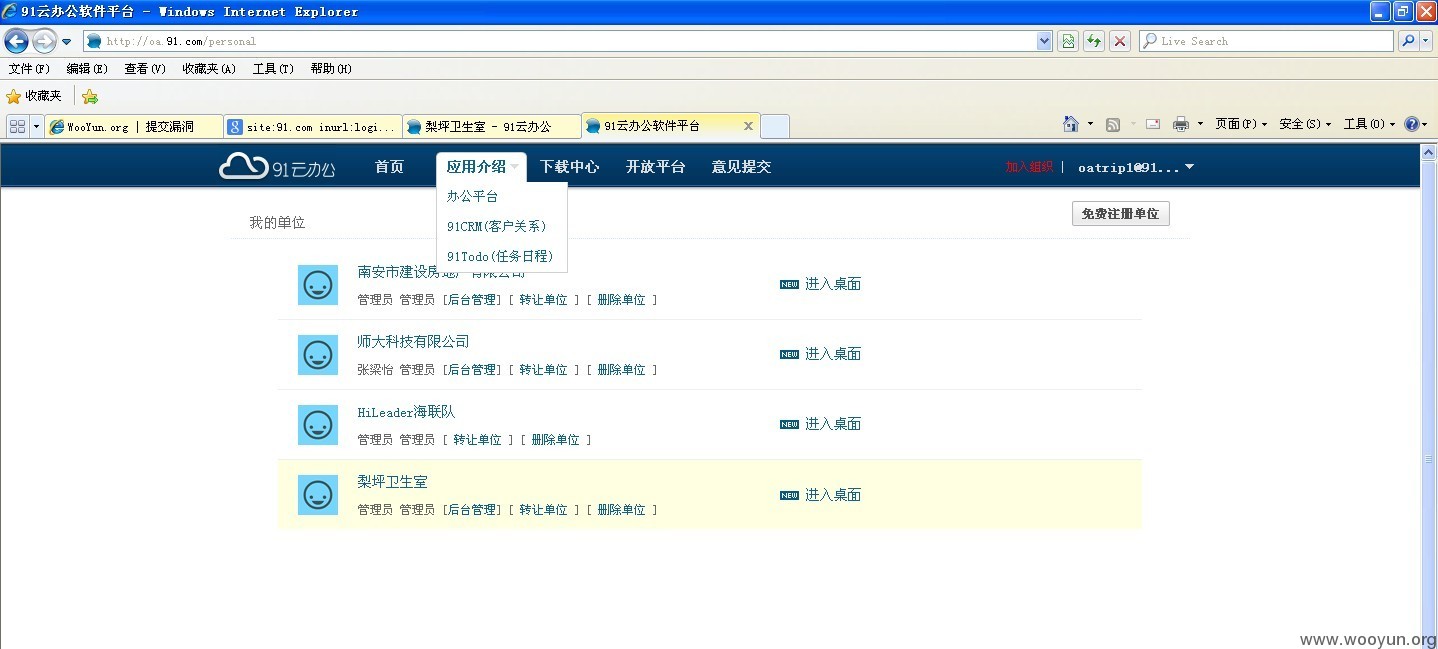Open a new blank tab

(x=775, y=126)
